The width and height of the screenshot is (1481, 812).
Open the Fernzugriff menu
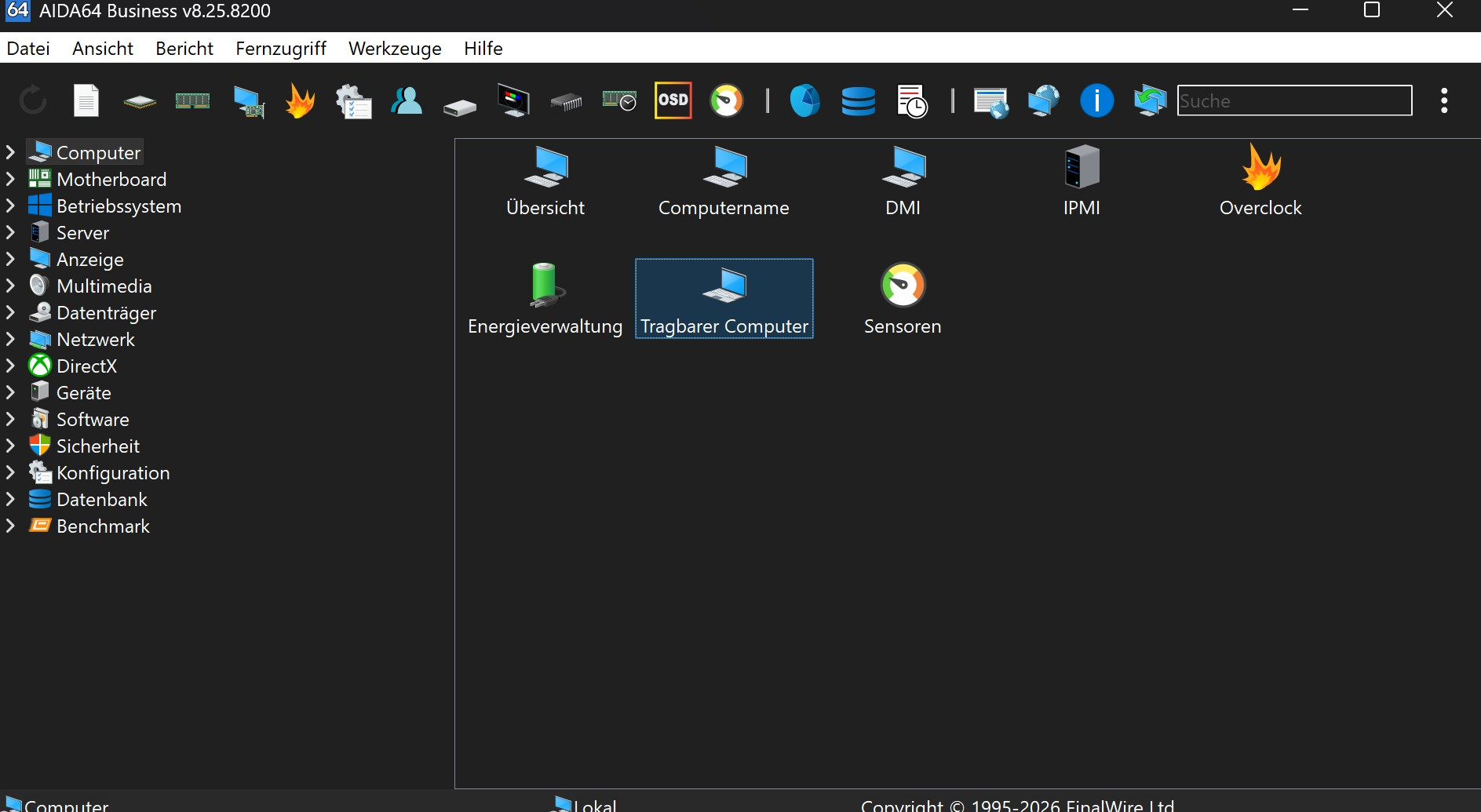281,49
